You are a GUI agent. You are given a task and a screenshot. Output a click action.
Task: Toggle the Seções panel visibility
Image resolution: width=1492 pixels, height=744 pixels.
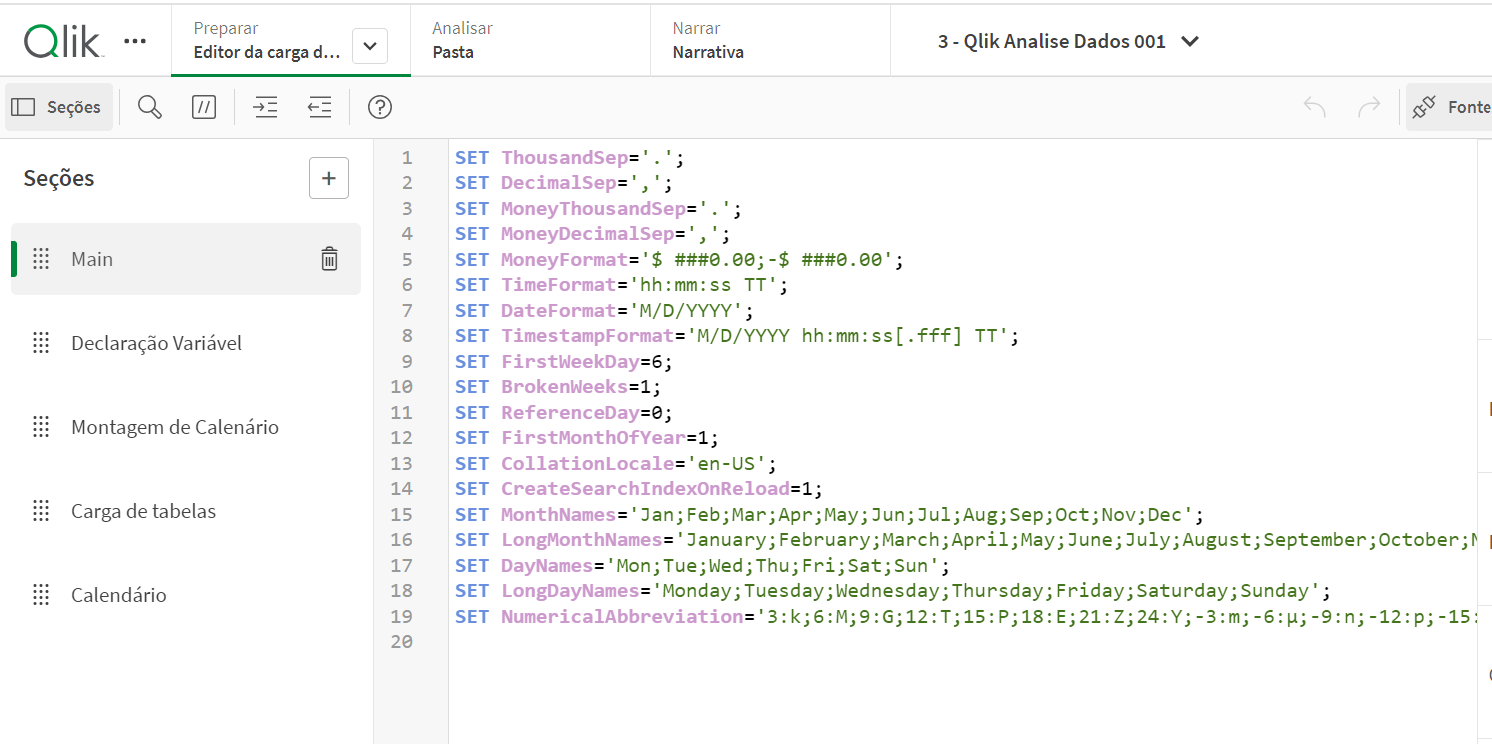pyautogui.click(x=58, y=108)
